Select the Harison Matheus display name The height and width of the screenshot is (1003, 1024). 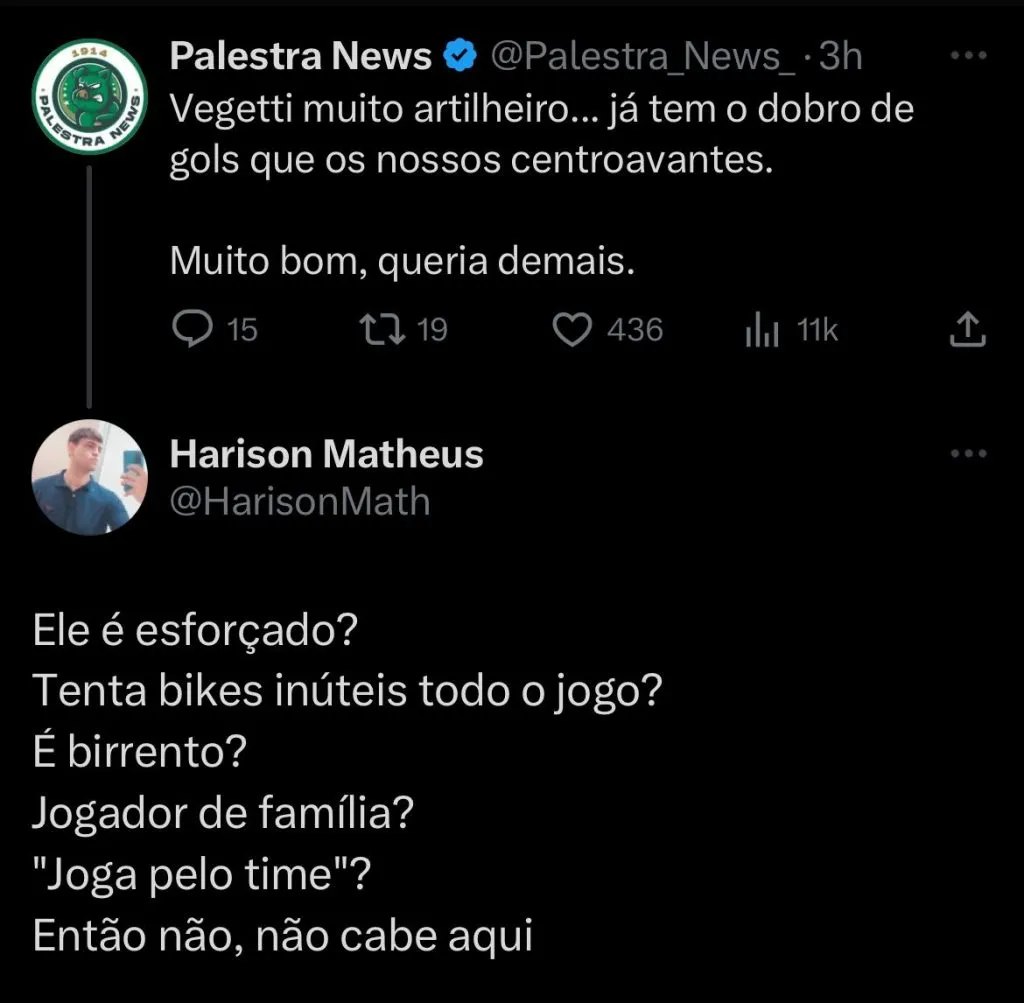pyautogui.click(x=327, y=455)
